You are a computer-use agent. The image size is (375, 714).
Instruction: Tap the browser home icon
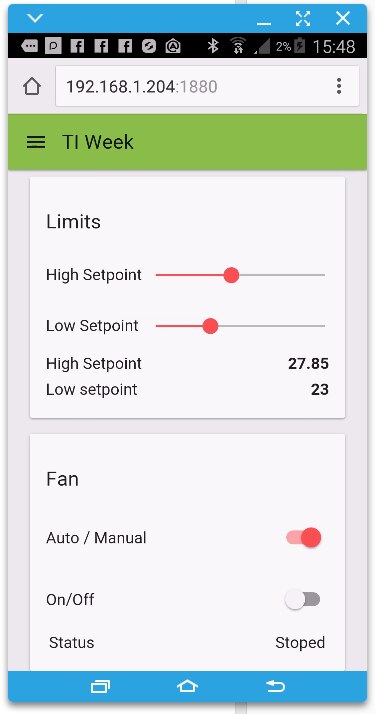tap(32, 86)
